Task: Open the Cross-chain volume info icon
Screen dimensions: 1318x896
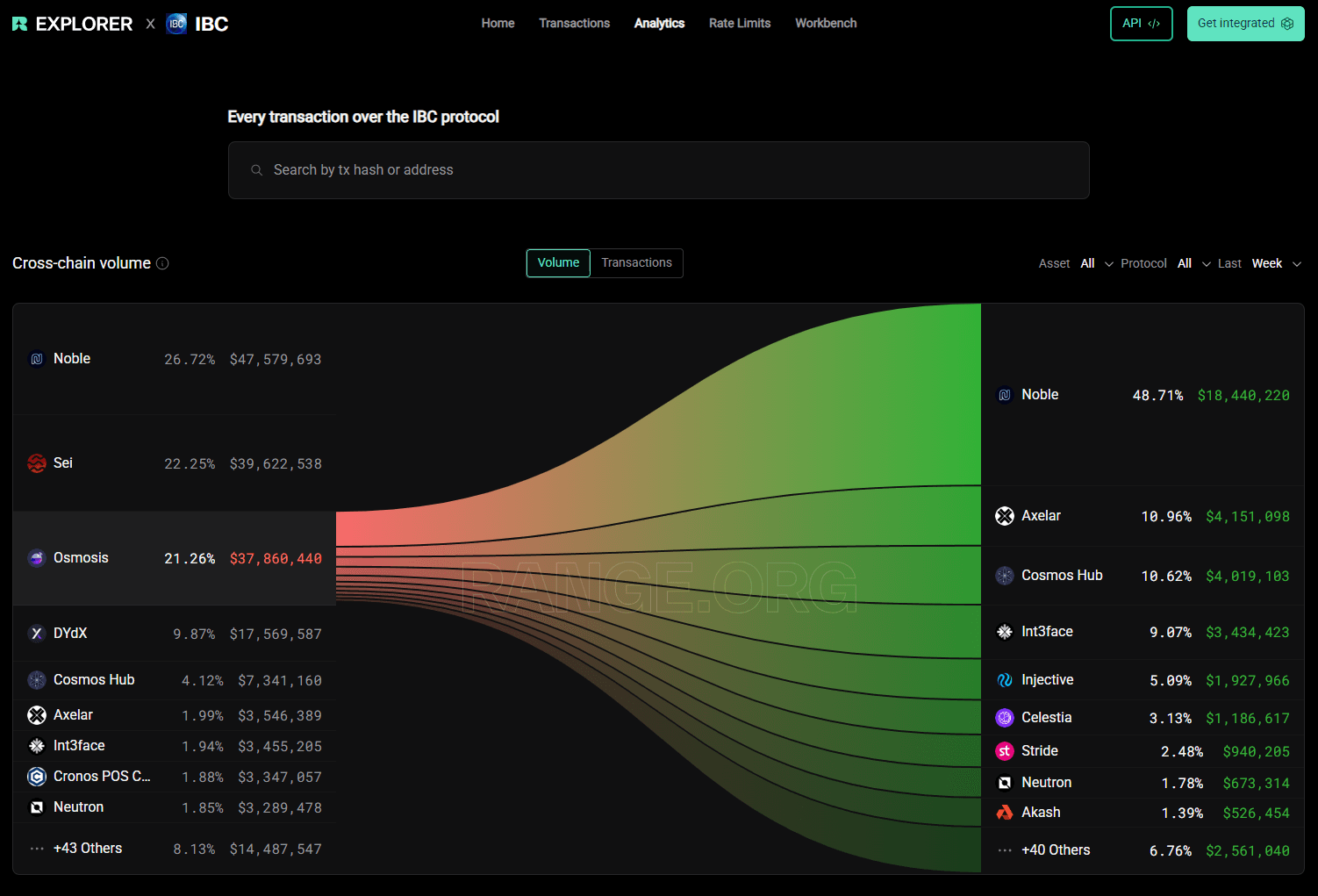Action: pos(162,263)
